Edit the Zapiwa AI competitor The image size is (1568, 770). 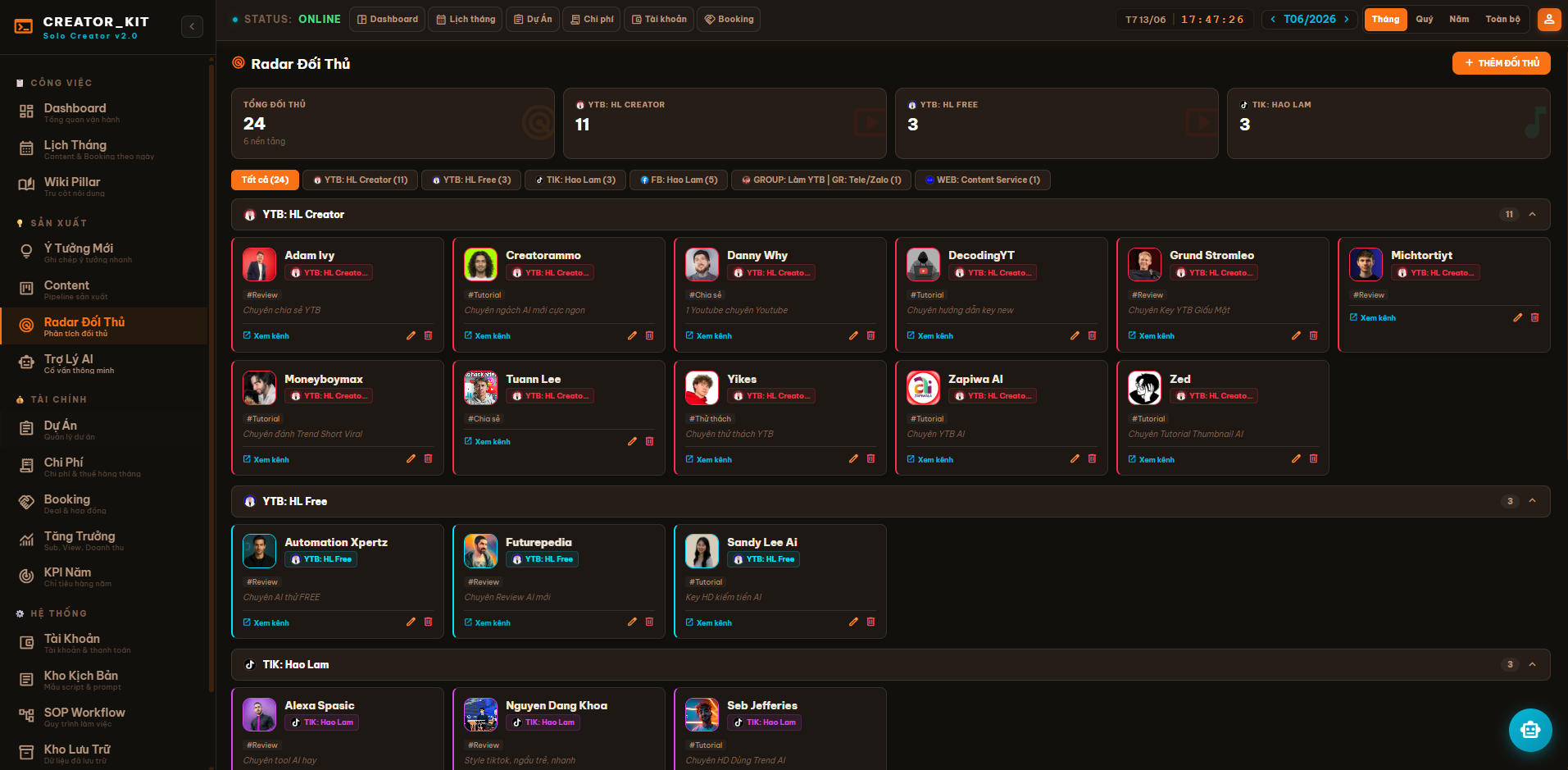click(1075, 458)
